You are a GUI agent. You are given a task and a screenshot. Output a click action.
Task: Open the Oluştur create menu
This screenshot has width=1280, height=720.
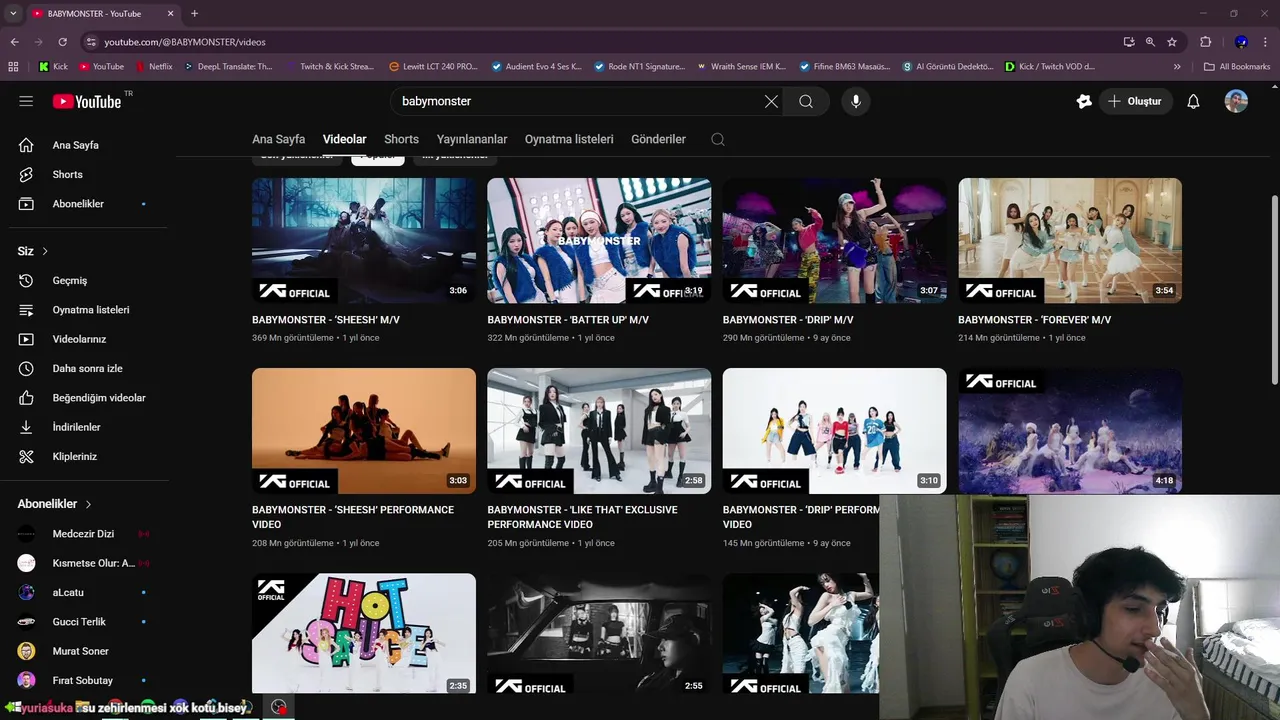[x=1135, y=101]
